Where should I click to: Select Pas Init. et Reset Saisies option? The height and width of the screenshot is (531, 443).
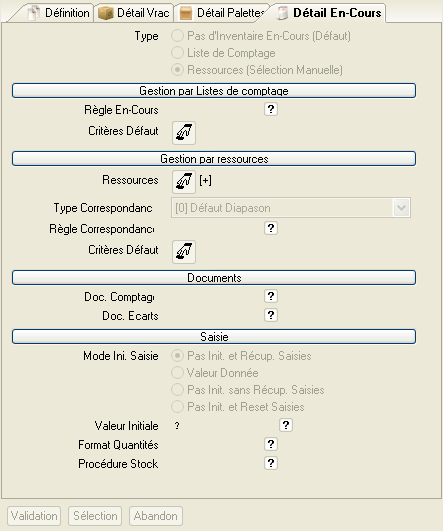[177, 406]
